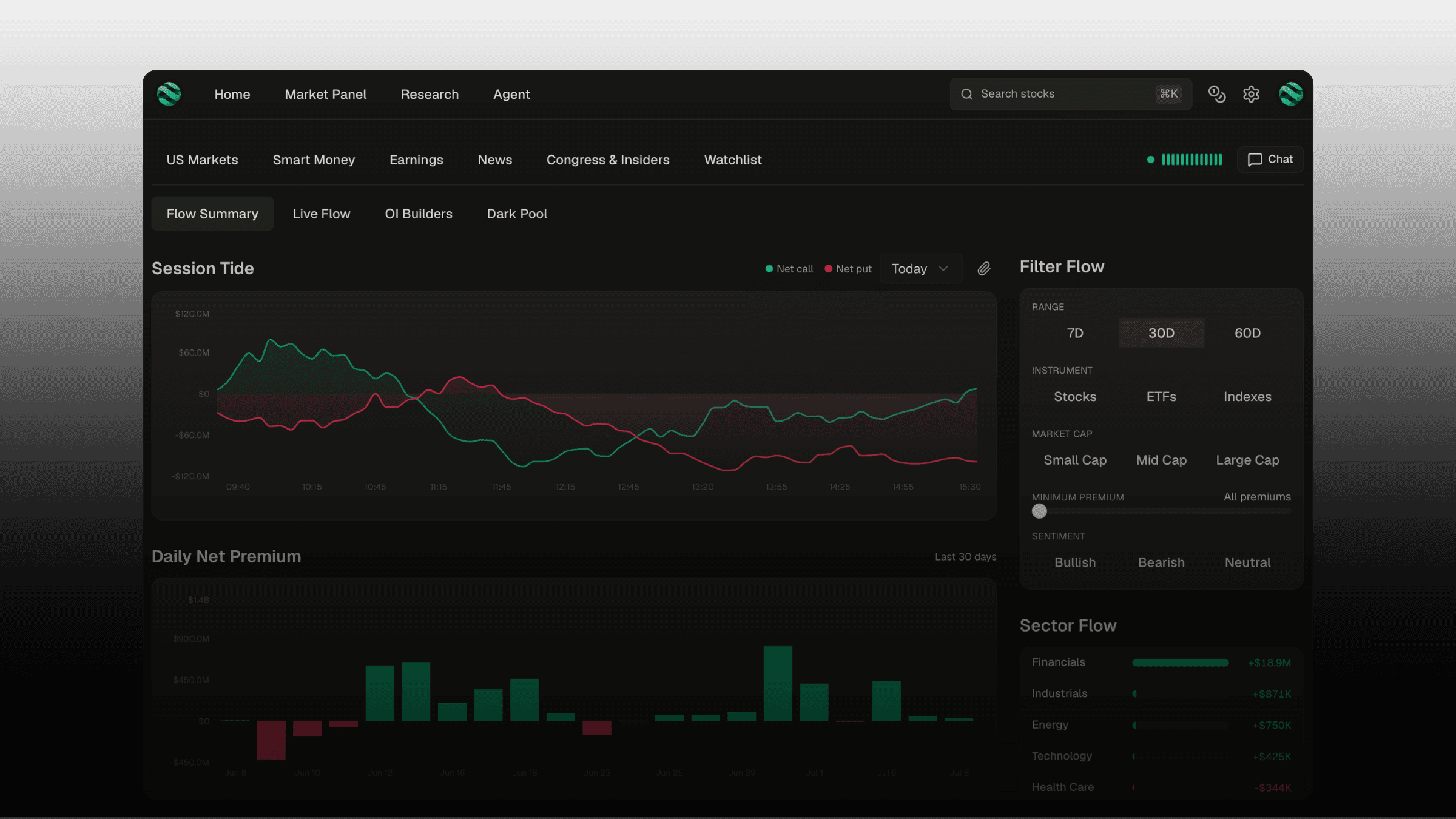Viewport: 1456px width, 819px height.
Task: Click the globe logo at top left
Action: tap(169, 94)
